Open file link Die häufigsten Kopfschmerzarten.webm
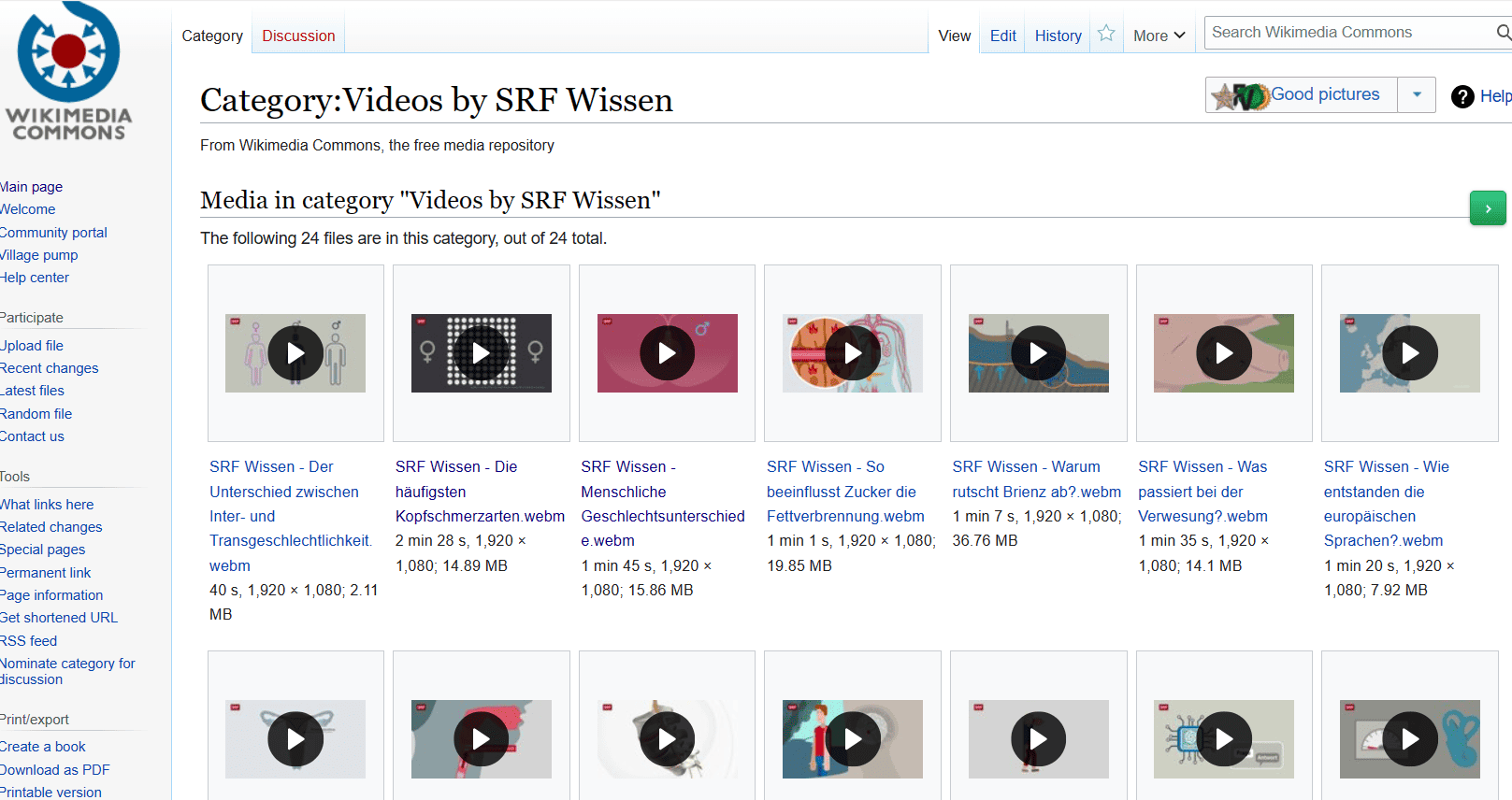The width and height of the screenshot is (1512, 800). click(480, 492)
